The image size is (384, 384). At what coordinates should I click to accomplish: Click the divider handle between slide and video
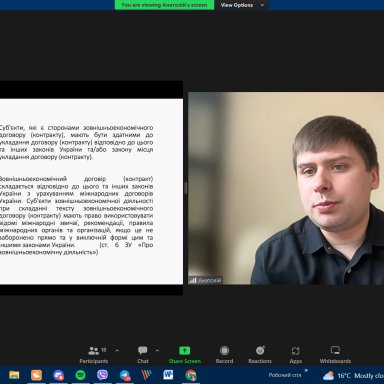point(186,188)
